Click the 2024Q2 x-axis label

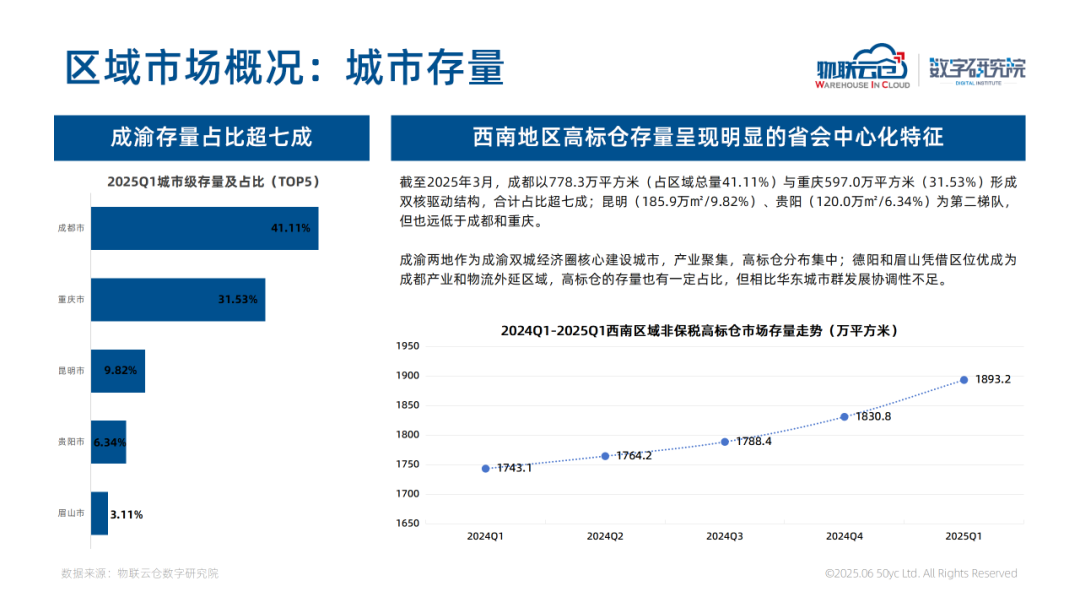[605, 536]
